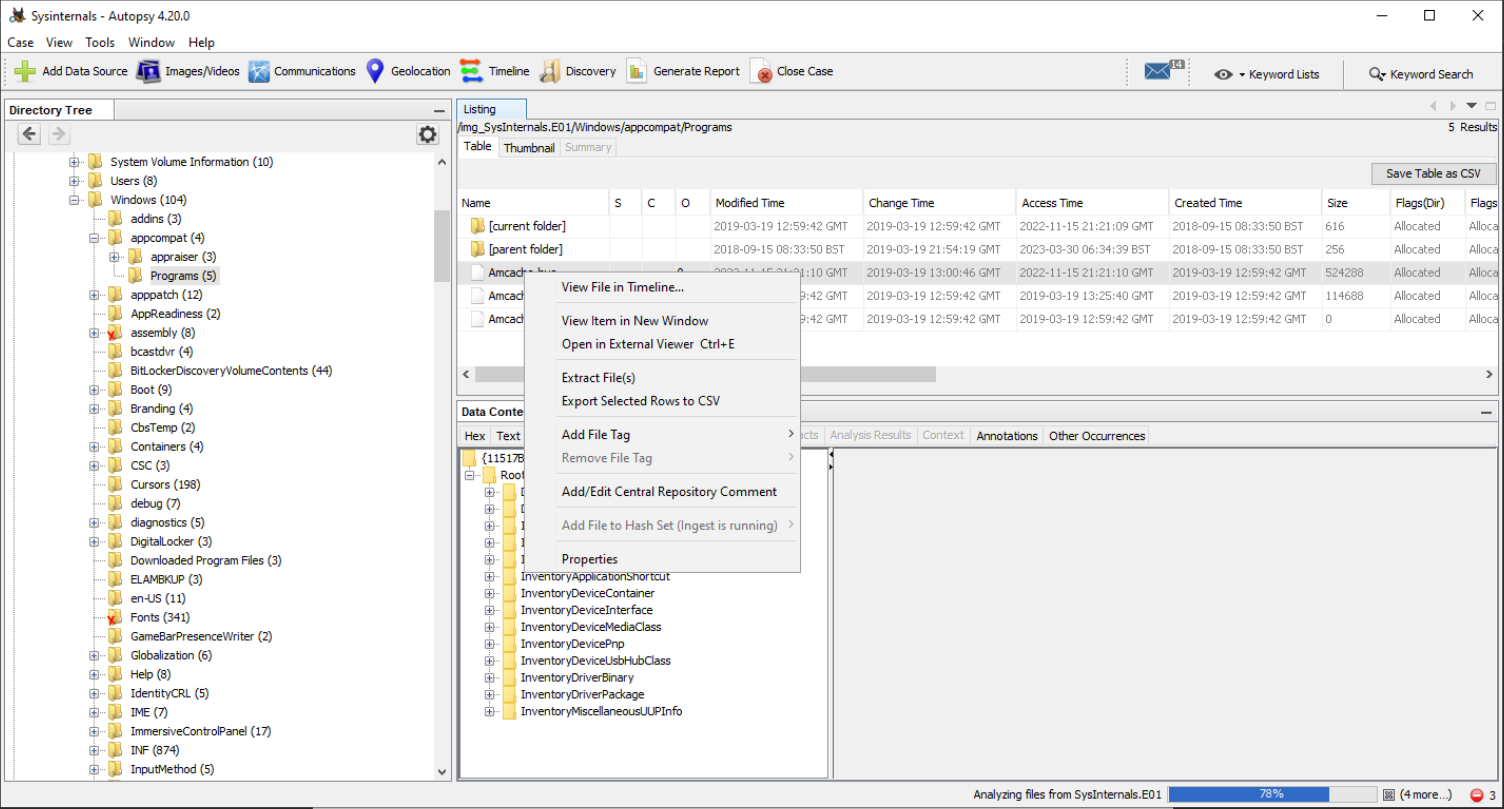This screenshot has width=1504, height=809.
Task: Maximize the listing pane window
Action: pyautogui.click(x=1490, y=106)
